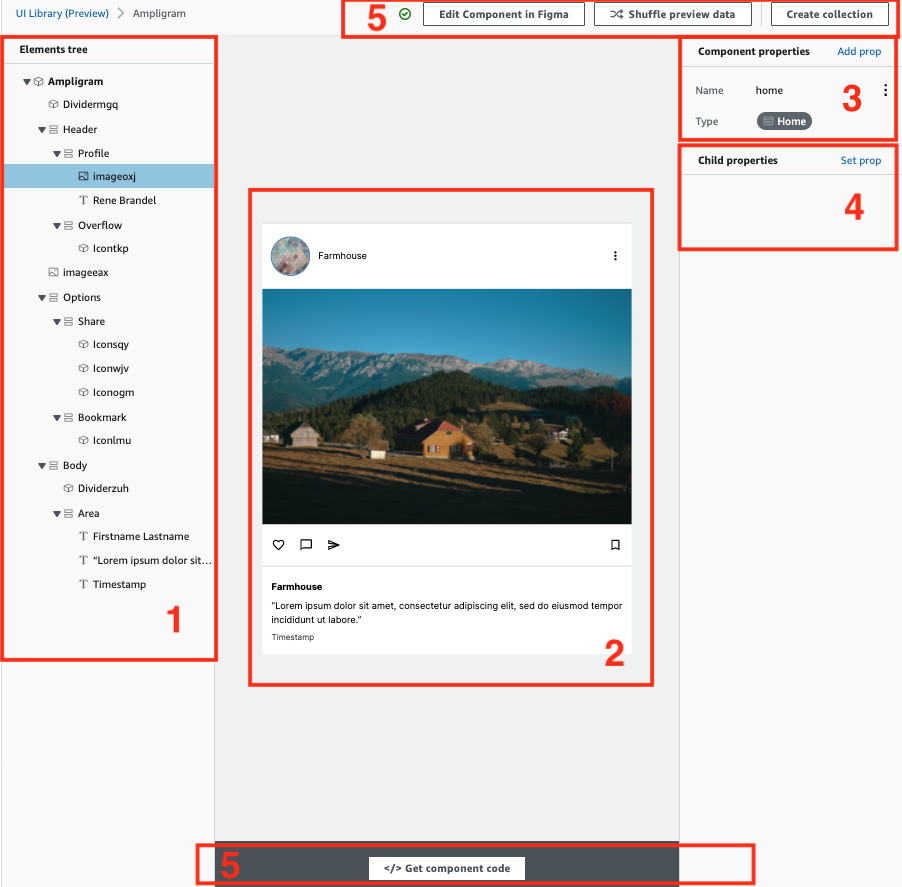This screenshot has height=887, width=902.
Task: Collapse the Ampligram root node
Action: [26, 82]
